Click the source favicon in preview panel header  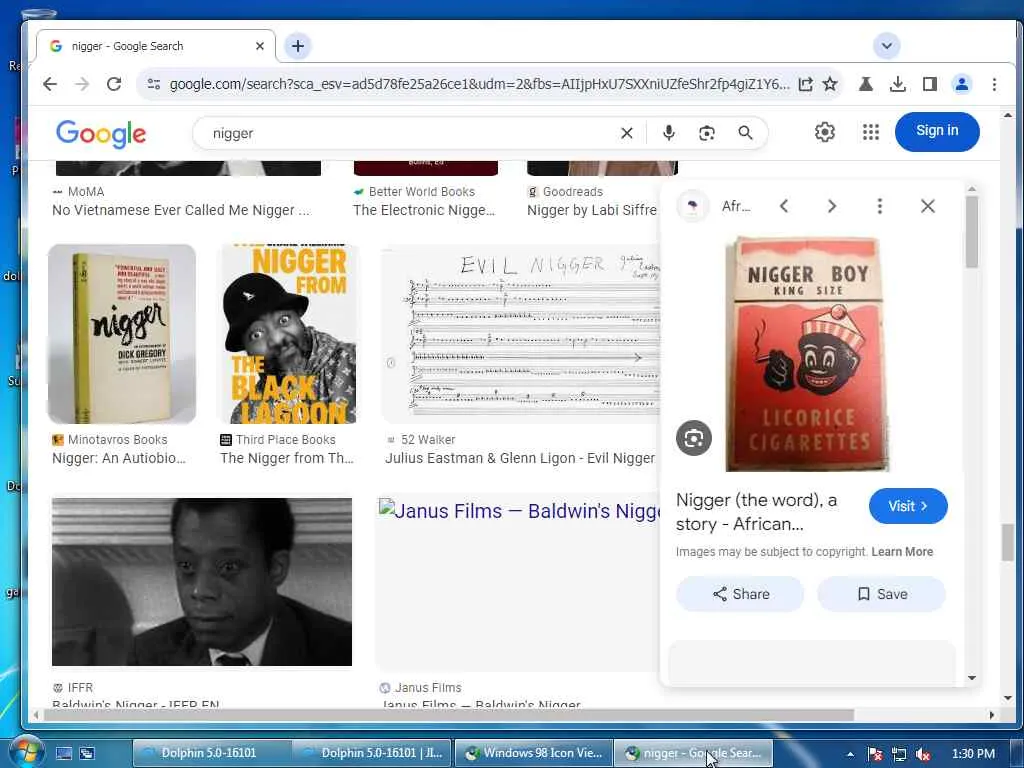click(x=692, y=206)
